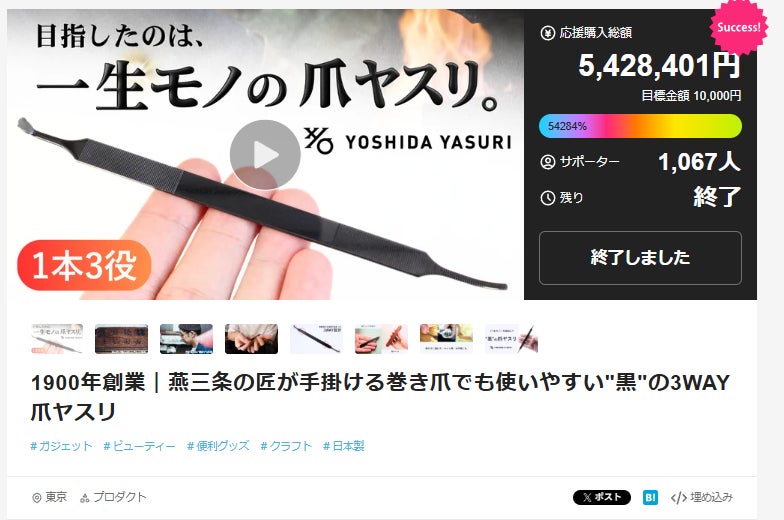The height and width of the screenshot is (520, 784).
Task: Select the hands close-up thumbnail
Action: tap(252, 338)
